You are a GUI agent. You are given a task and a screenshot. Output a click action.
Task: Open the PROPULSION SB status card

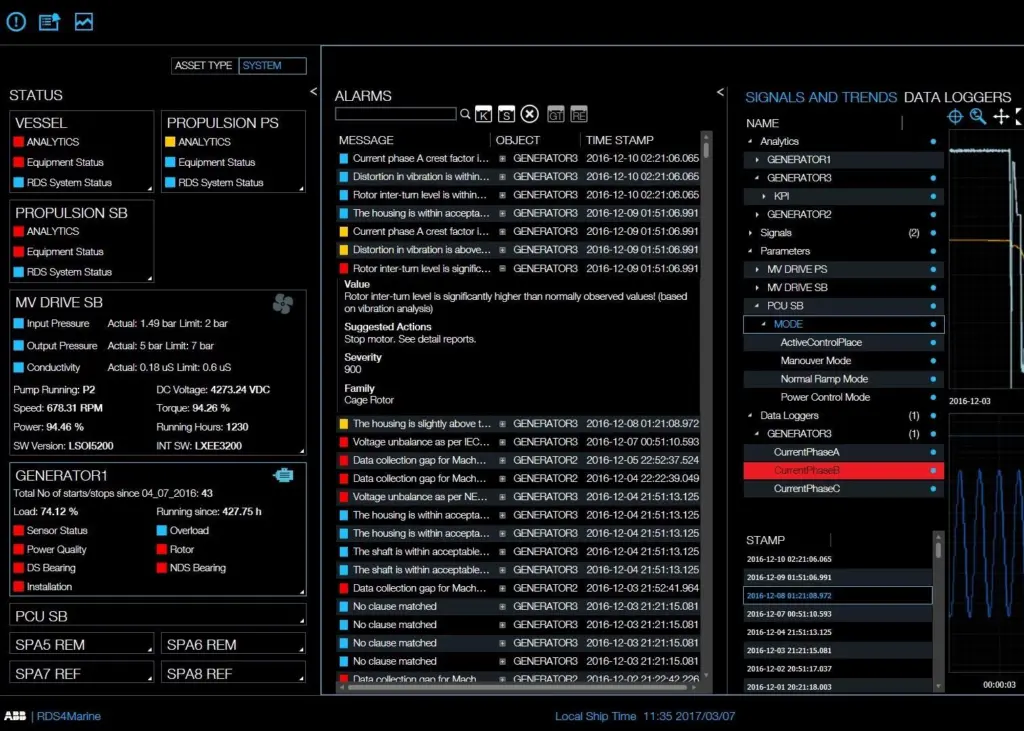(82, 241)
